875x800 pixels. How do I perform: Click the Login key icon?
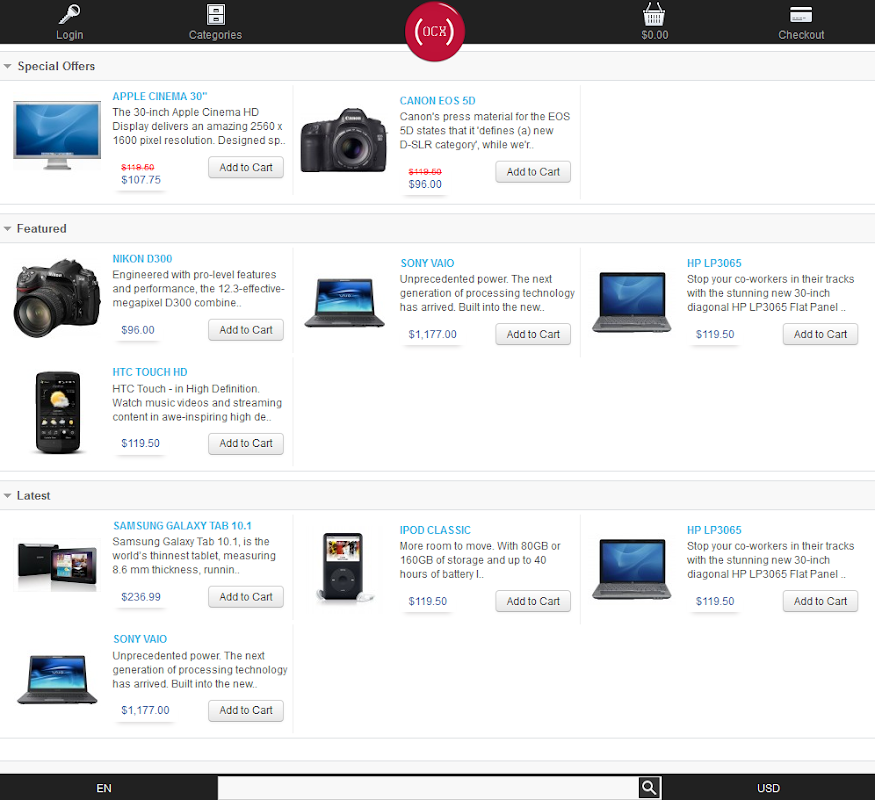[70, 14]
